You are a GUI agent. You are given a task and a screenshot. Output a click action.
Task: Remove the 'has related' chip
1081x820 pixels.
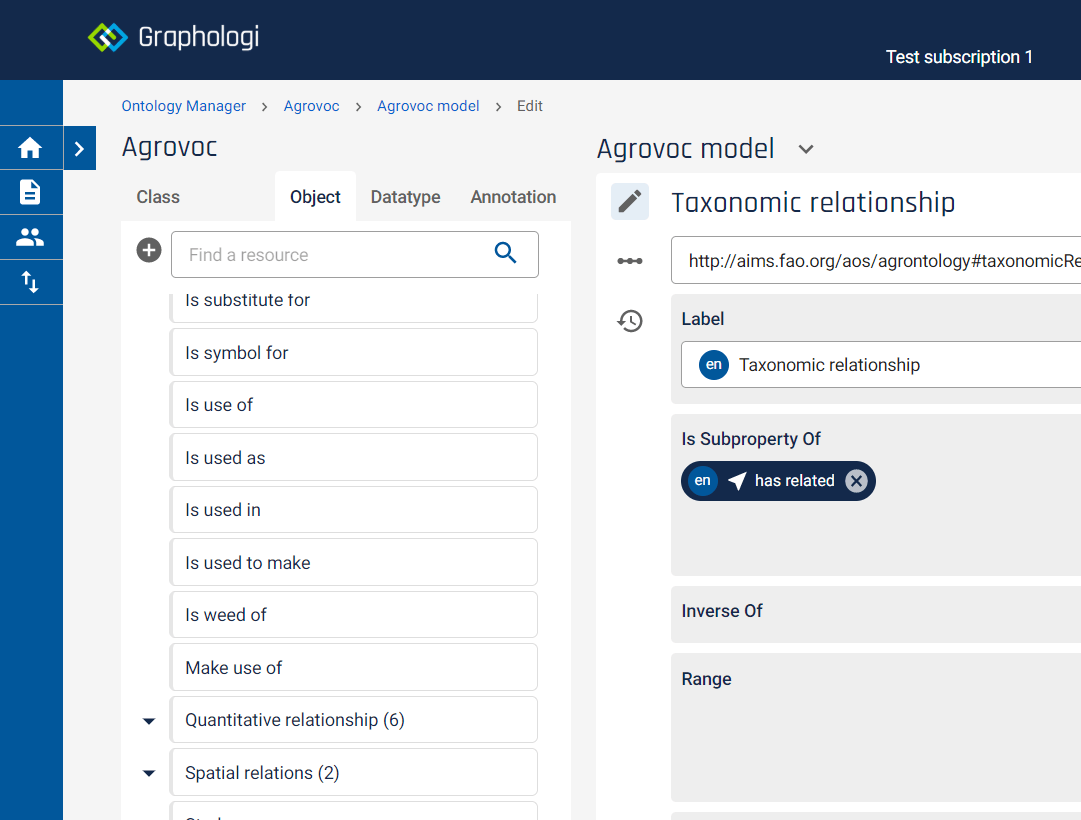pos(856,481)
